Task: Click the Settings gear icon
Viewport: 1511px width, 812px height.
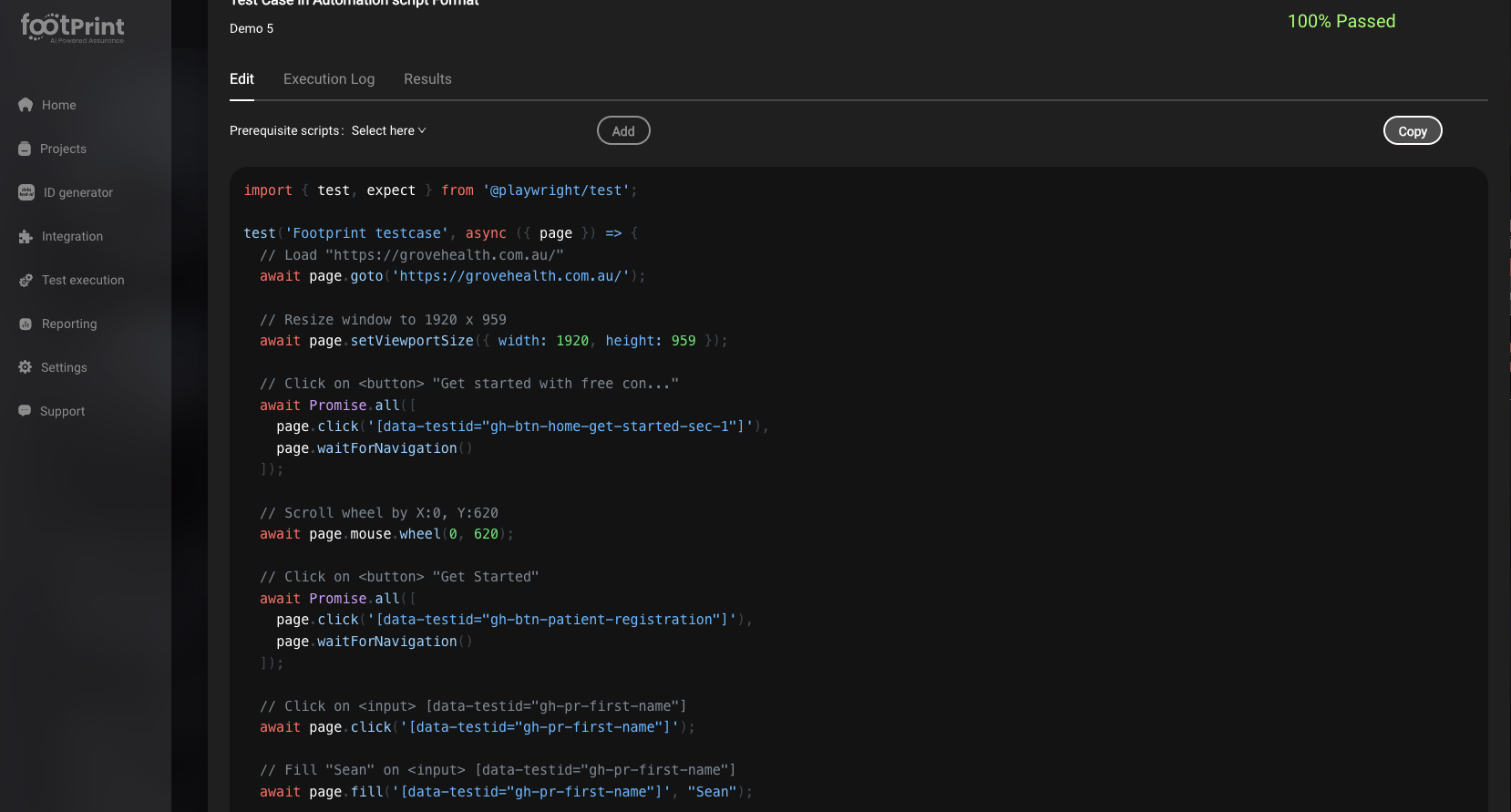Action: coord(25,367)
